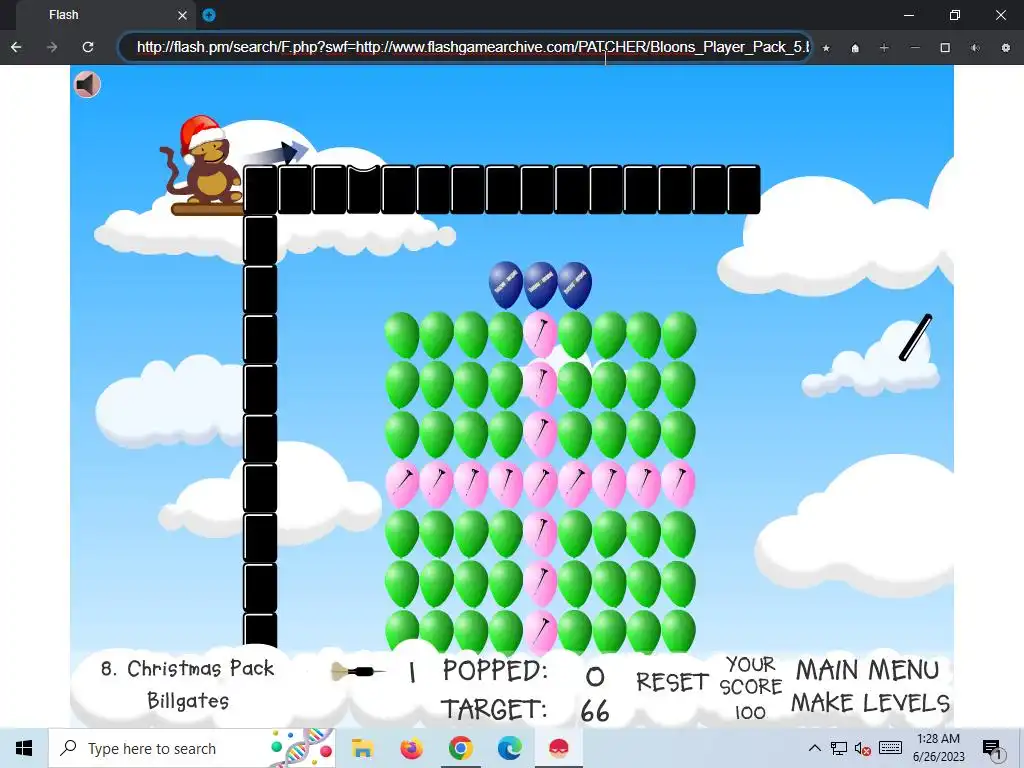Bookmark this page with the star icon

[x=826, y=48]
